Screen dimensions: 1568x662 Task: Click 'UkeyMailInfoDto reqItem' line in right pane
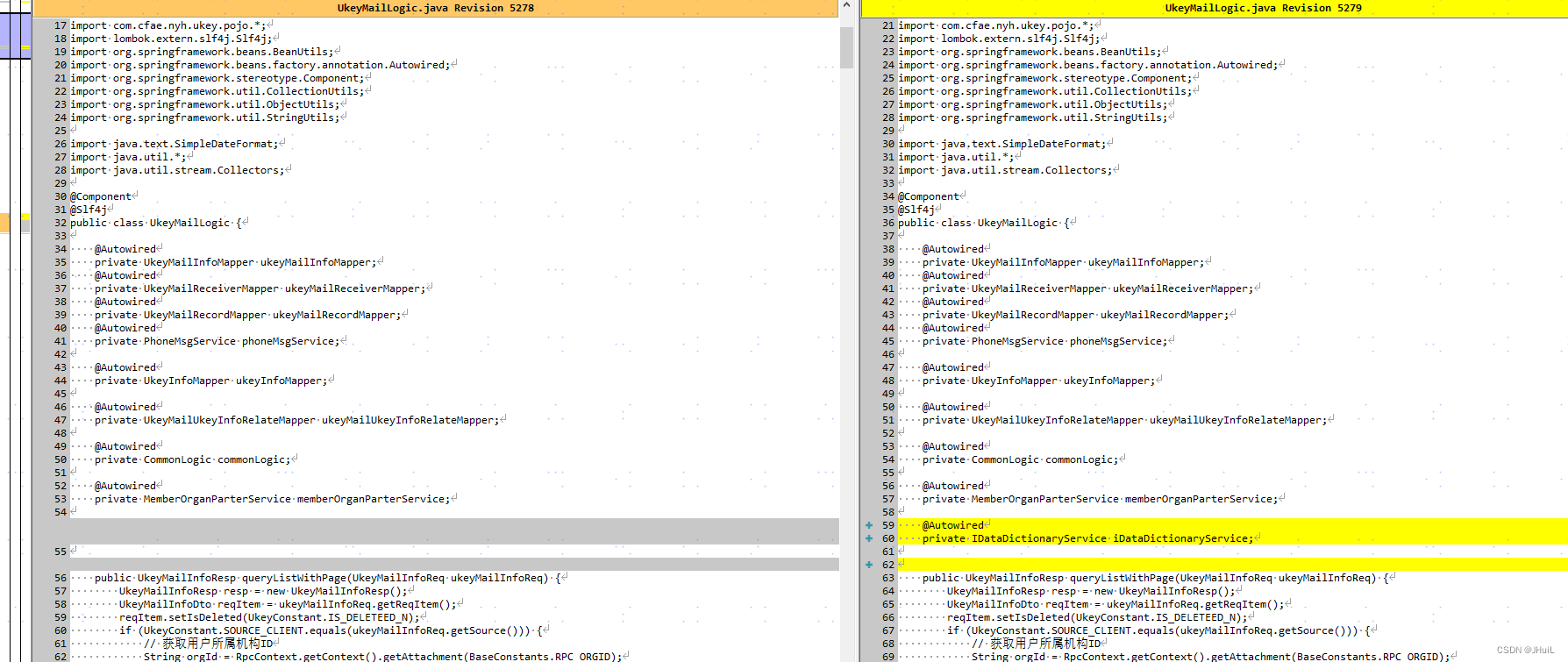click(1115, 604)
